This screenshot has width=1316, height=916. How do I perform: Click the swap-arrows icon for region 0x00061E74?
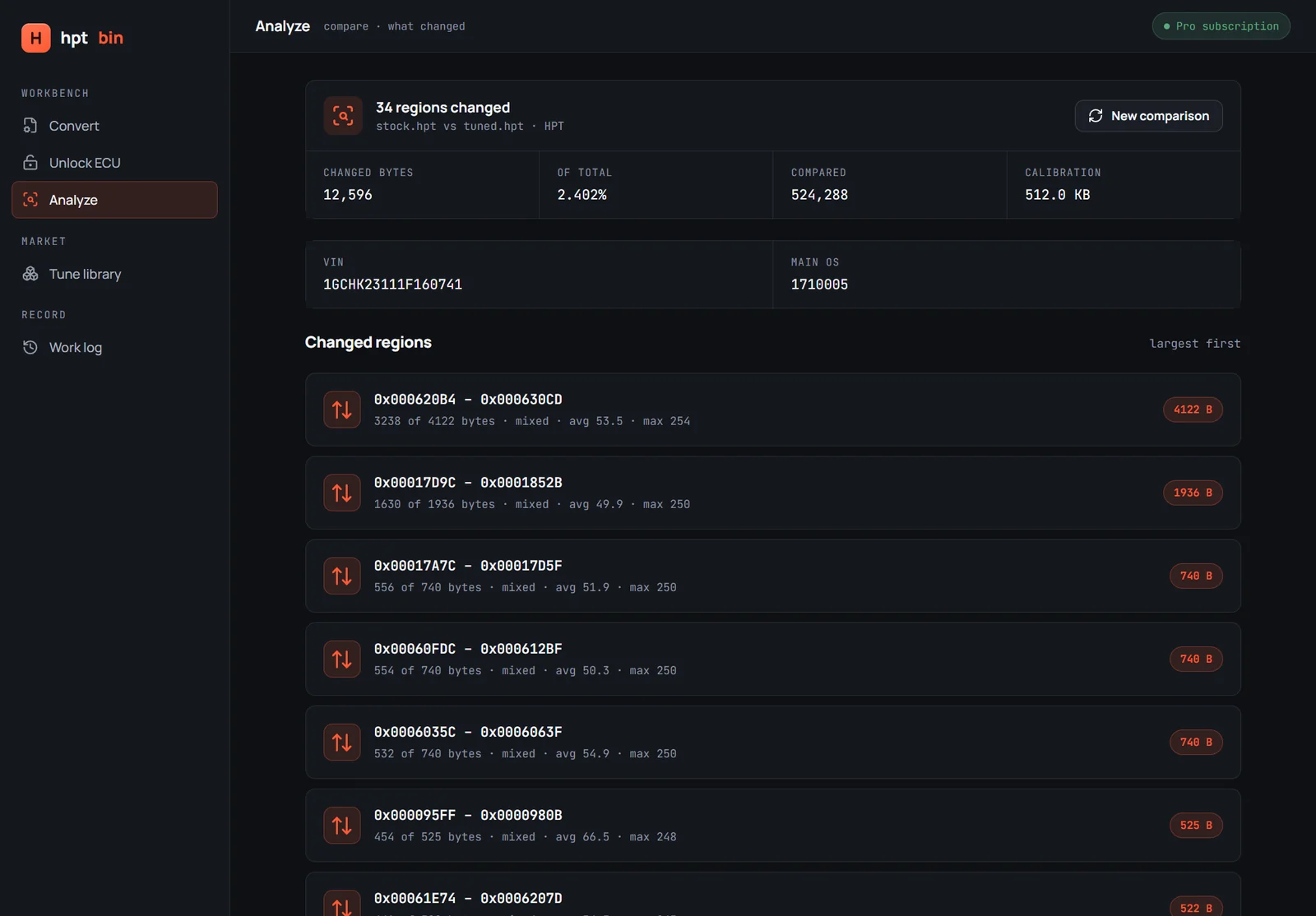[342, 904]
